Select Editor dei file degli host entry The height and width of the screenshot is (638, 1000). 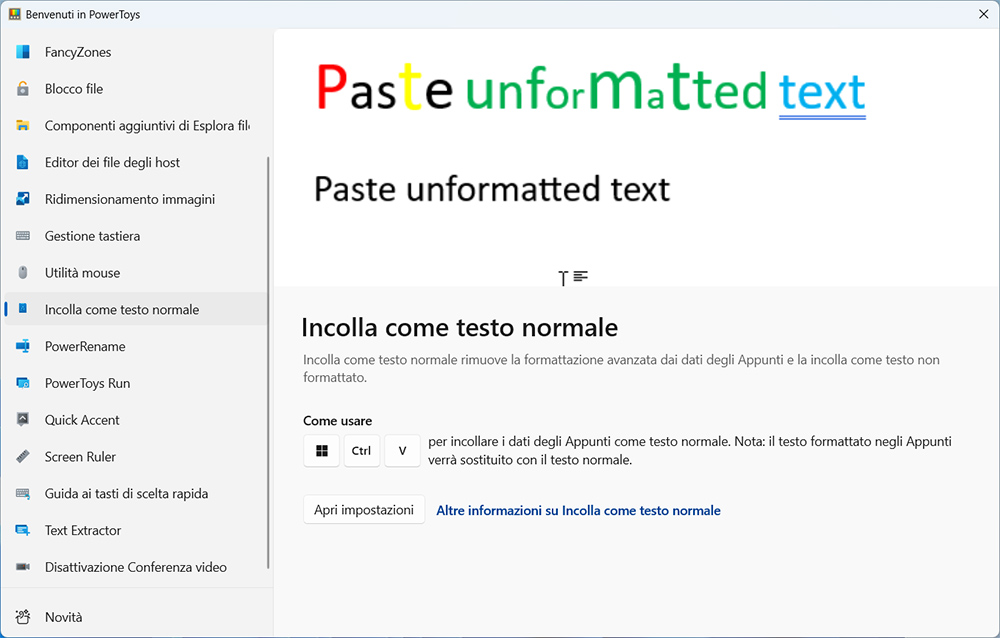coord(135,163)
